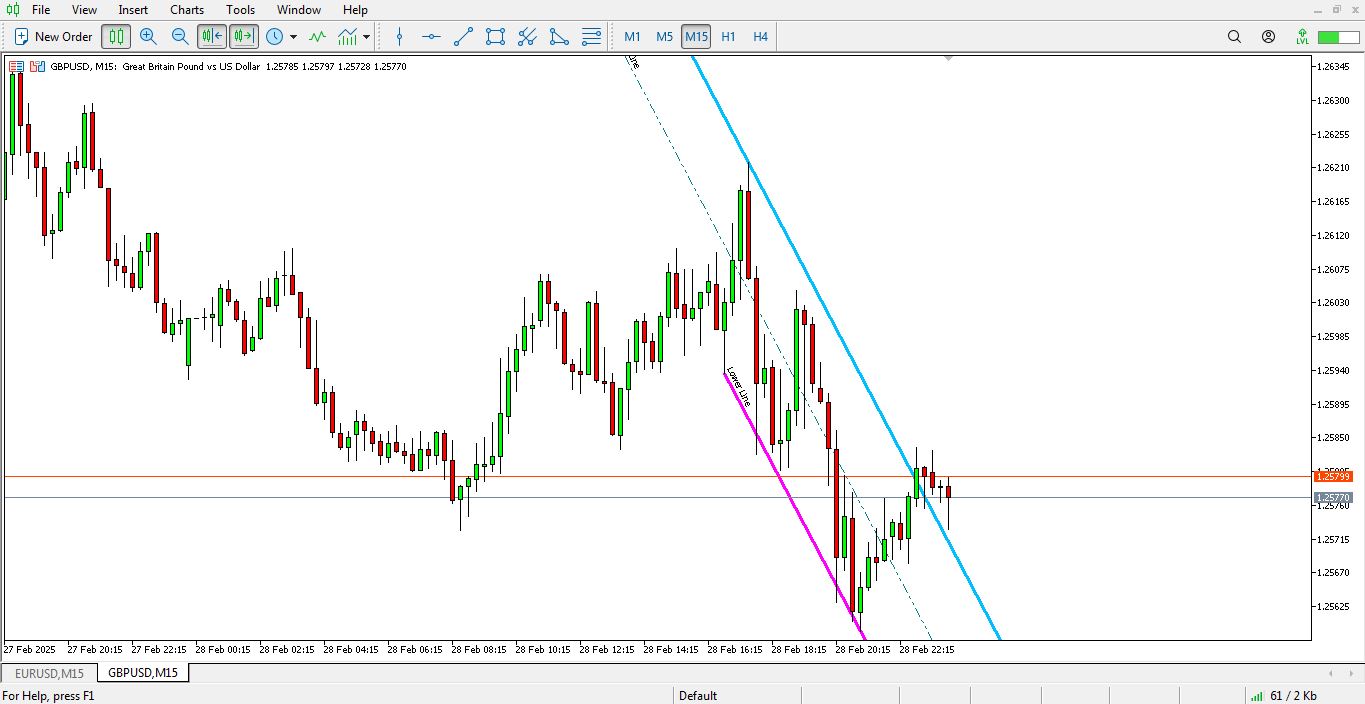1365x704 pixels.
Task: Click the MetaTrader app icon in menu bar
Action: tap(11, 10)
